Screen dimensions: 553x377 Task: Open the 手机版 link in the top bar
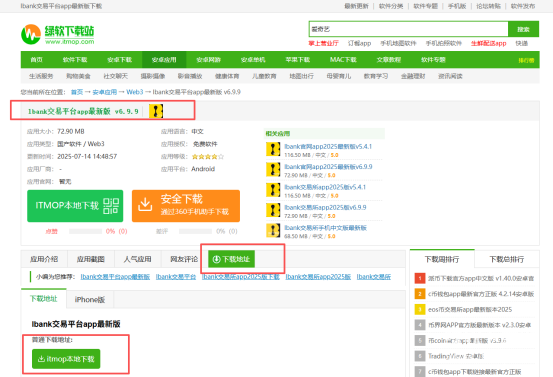[x=457, y=6]
